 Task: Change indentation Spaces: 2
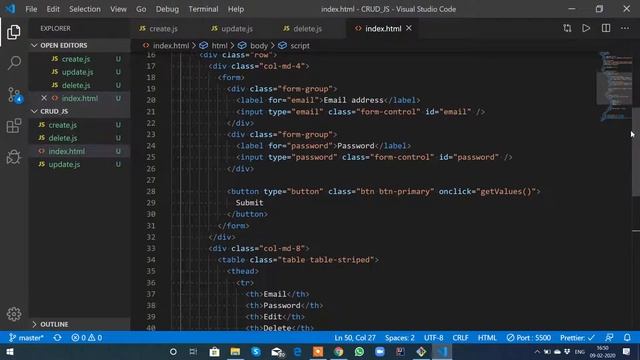(400, 338)
